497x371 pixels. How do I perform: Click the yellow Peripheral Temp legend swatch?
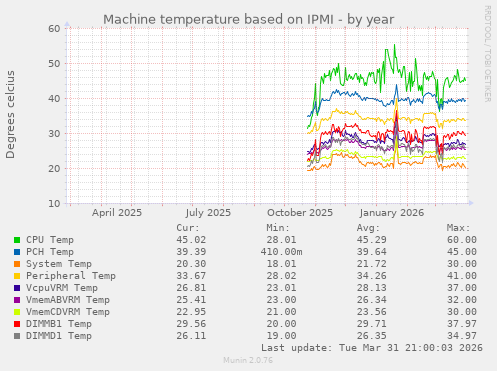tap(17, 276)
